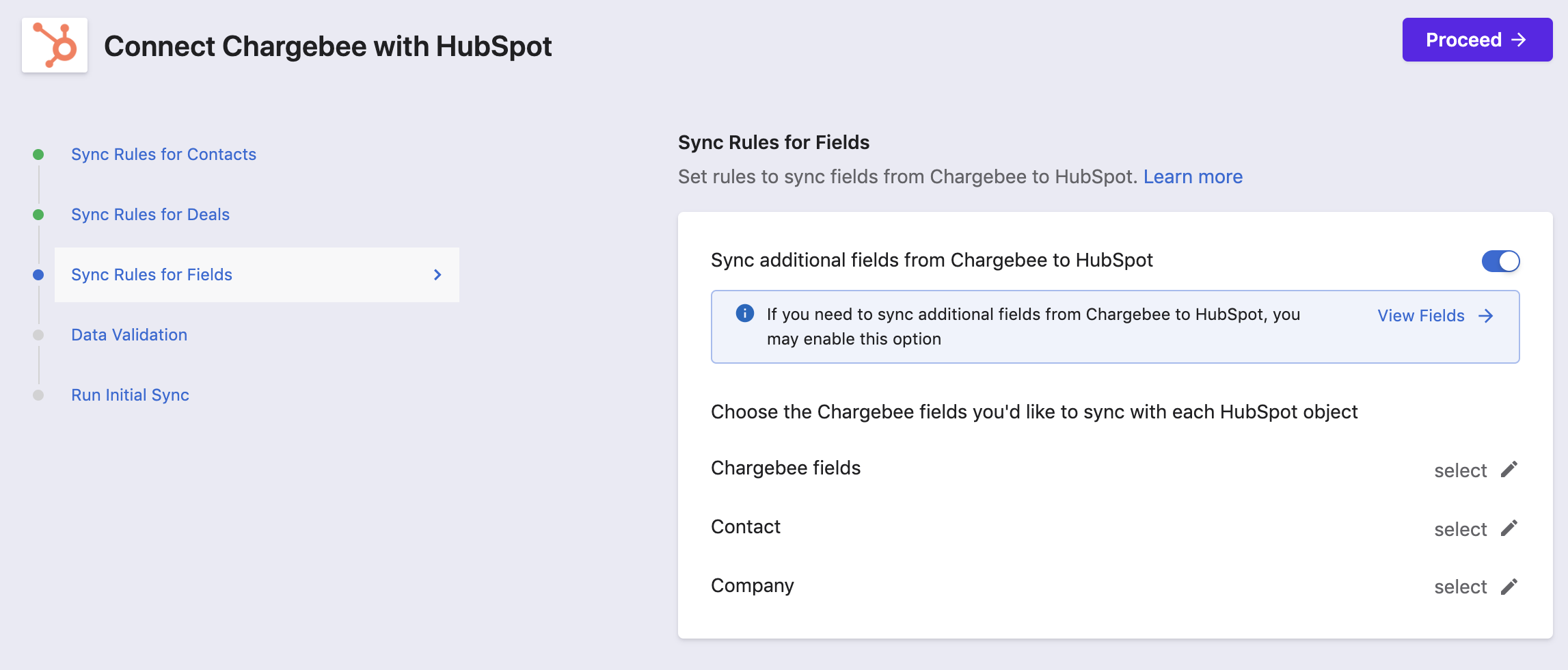
Task: Click the pencil icon for Chargebee fields
Action: coord(1509,470)
